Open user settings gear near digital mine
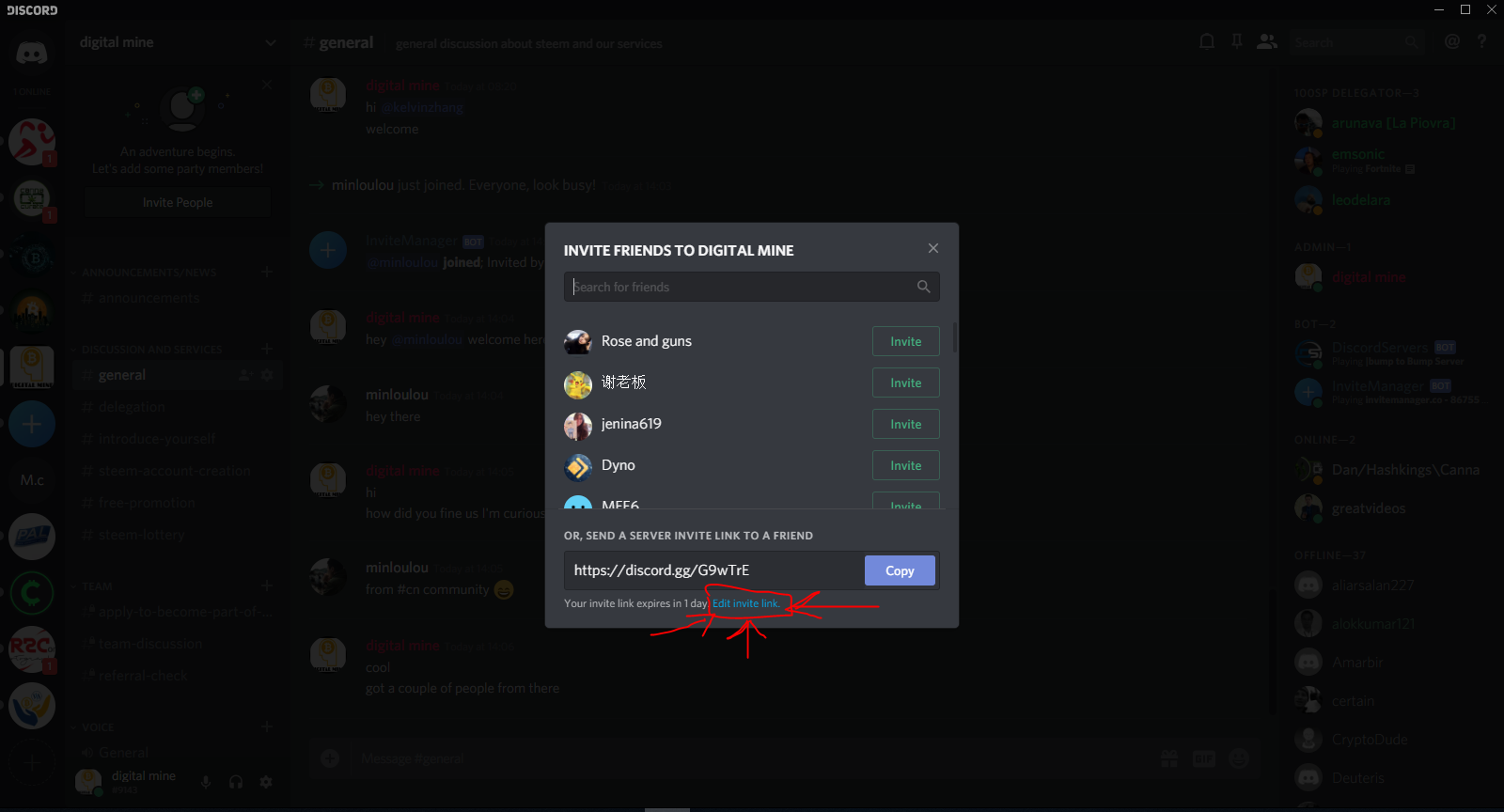Image resolution: width=1504 pixels, height=812 pixels. tap(266, 782)
